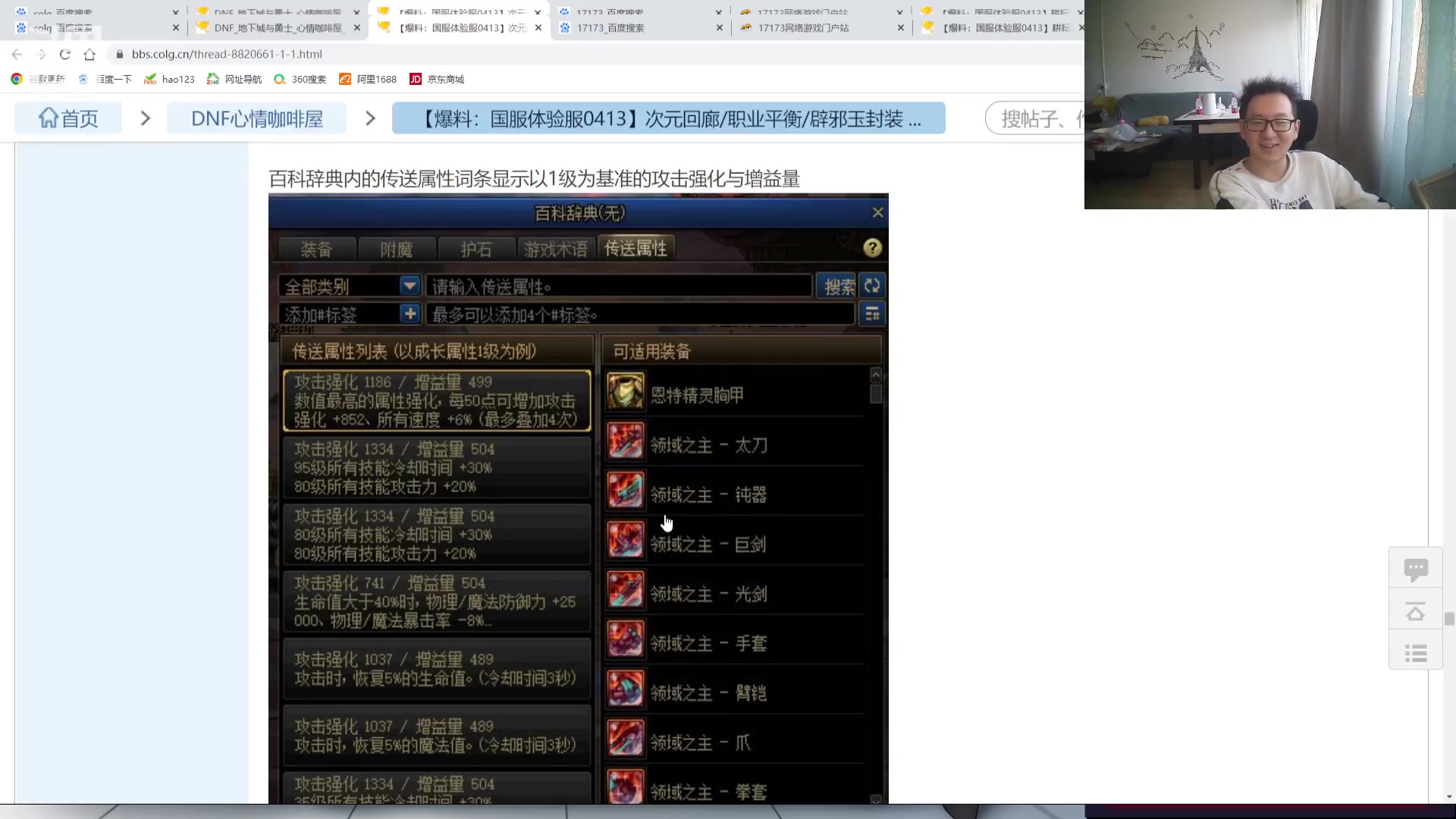Select the 护石 tab in 百科辞典
This screenshot has height=819, width=1456.
coord(476,249)
